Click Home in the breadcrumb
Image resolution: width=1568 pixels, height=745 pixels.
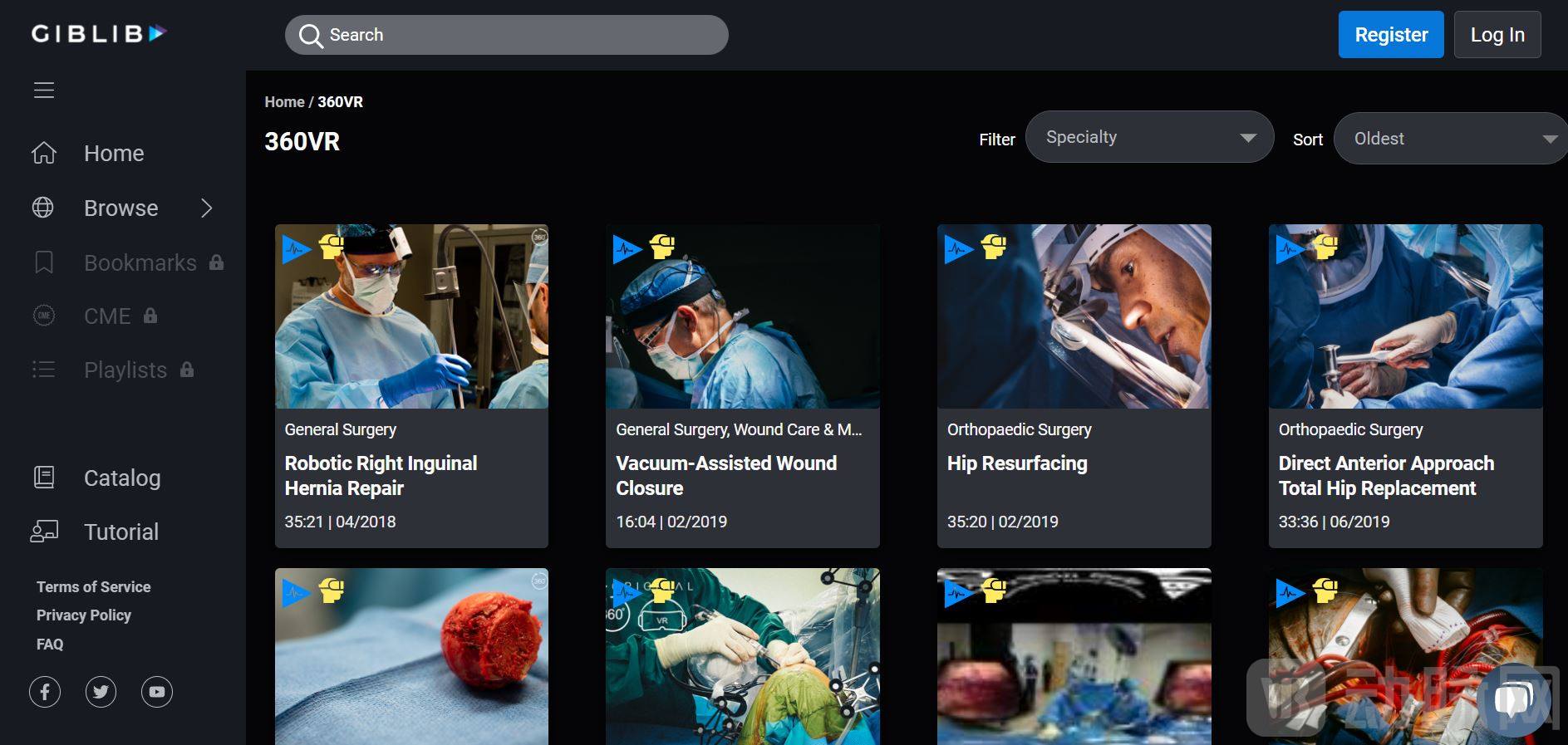tap(284, 102)
